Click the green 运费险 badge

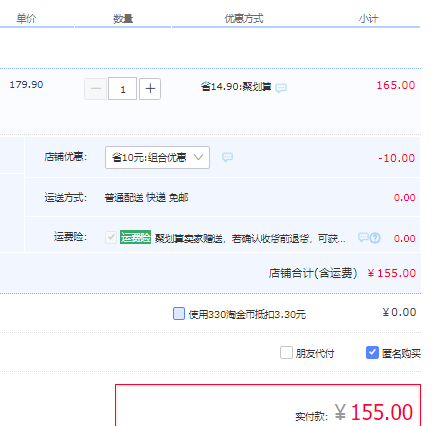click(135, 237)
